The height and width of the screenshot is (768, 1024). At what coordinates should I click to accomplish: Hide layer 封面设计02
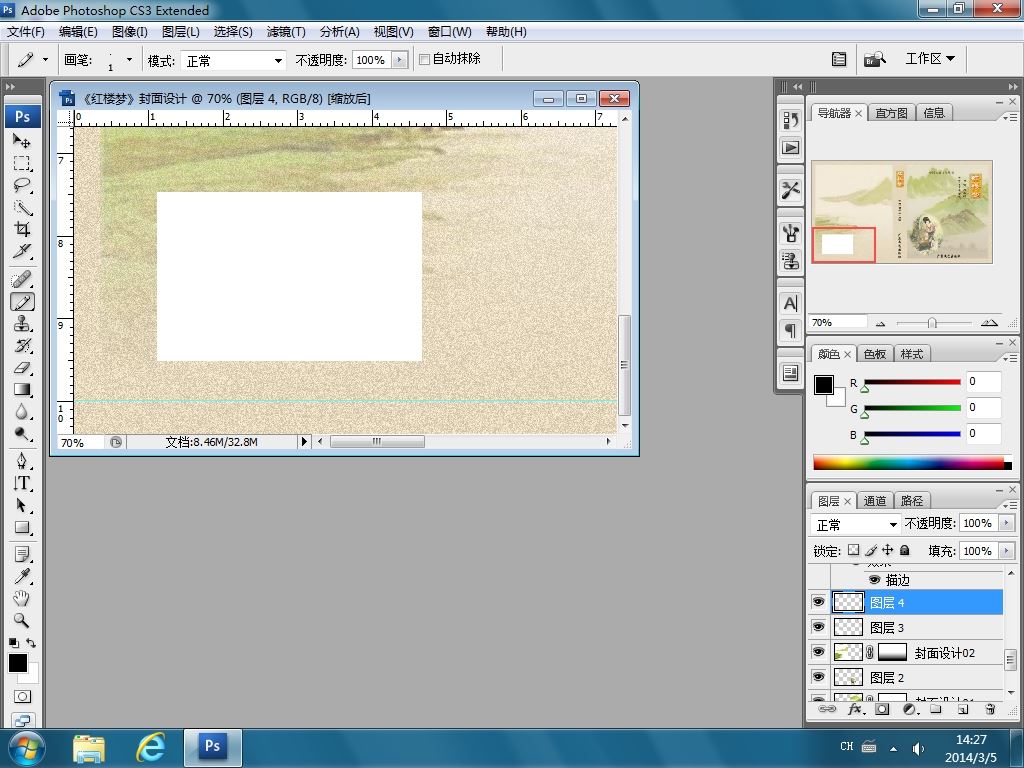[x=818, y=652]
